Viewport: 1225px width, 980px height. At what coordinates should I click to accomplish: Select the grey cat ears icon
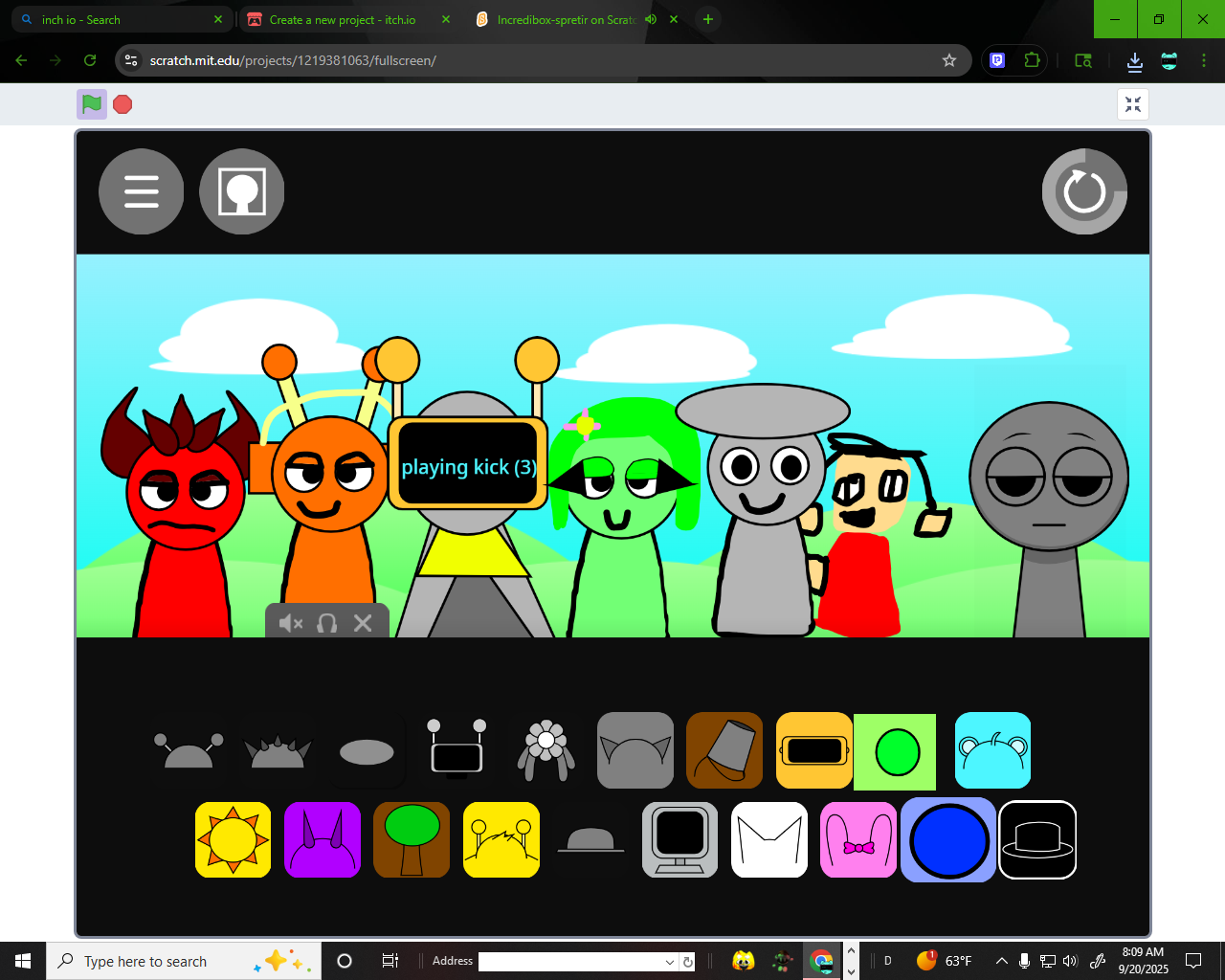tap(635, 750)
